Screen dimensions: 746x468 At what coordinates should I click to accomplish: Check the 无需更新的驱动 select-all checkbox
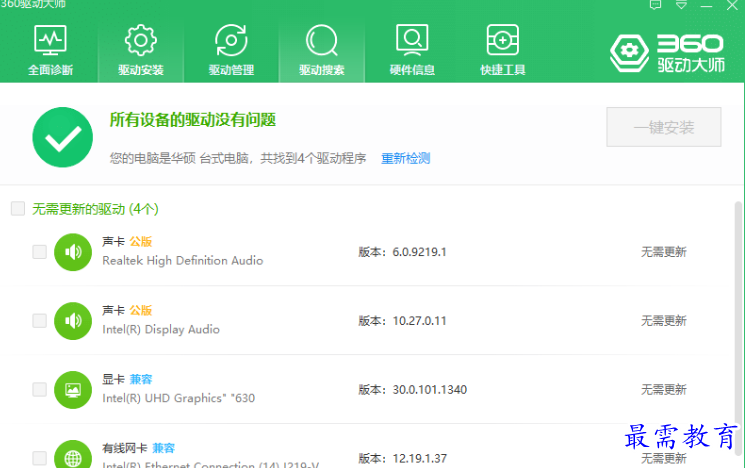coord(18,208)
